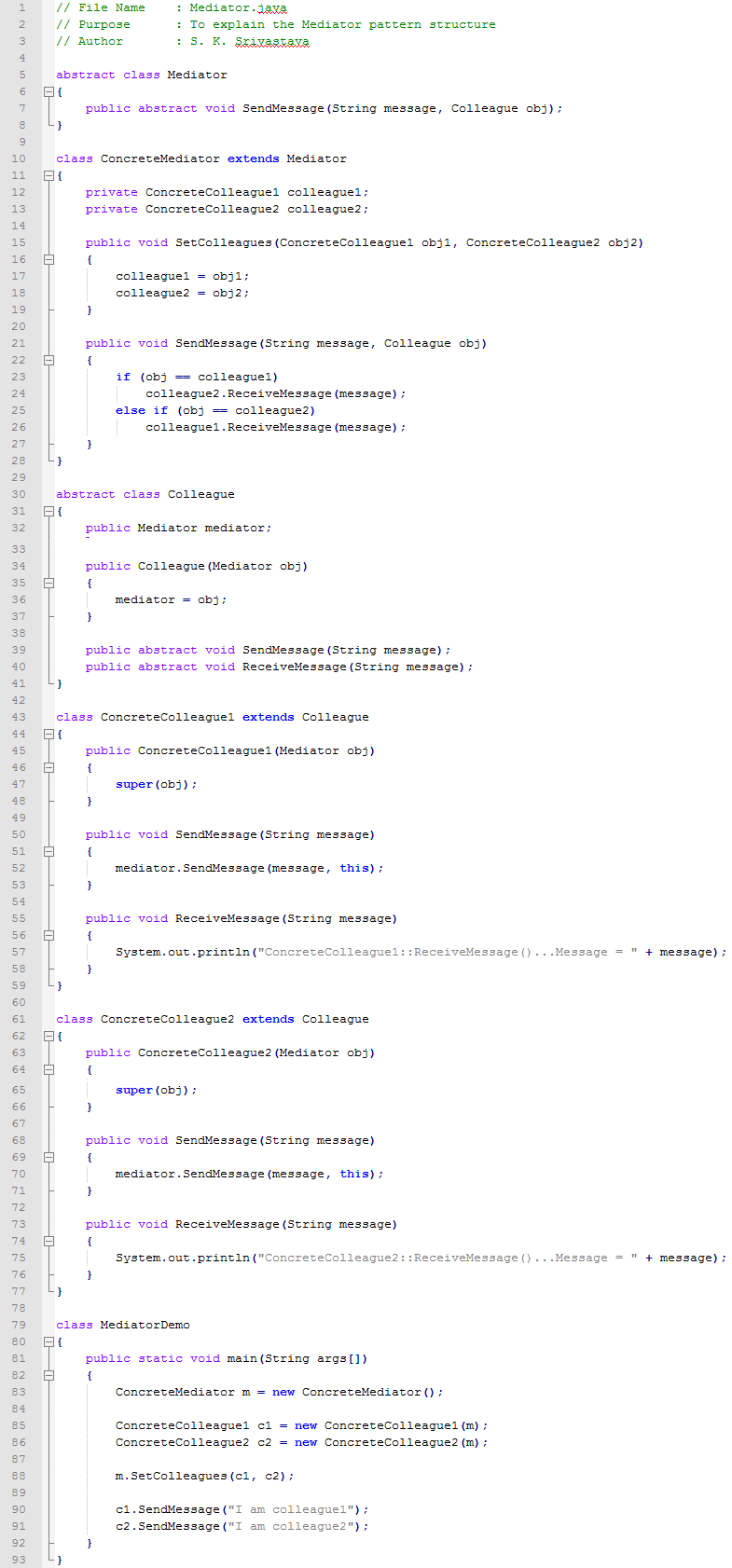Click line number 79 in the gutter
The height and width of the screenshot is (1568, 732).
click(x=19, y=1325)
